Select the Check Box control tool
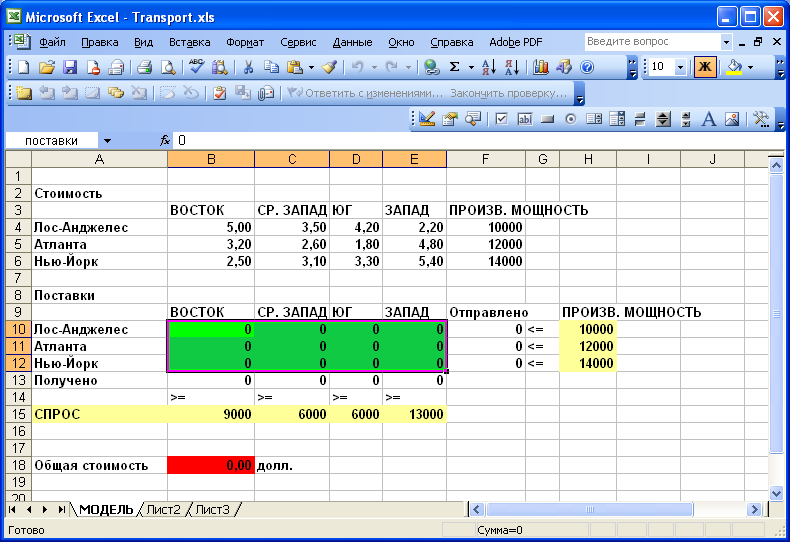Screen dimensions: 790x542 (501, 119)
